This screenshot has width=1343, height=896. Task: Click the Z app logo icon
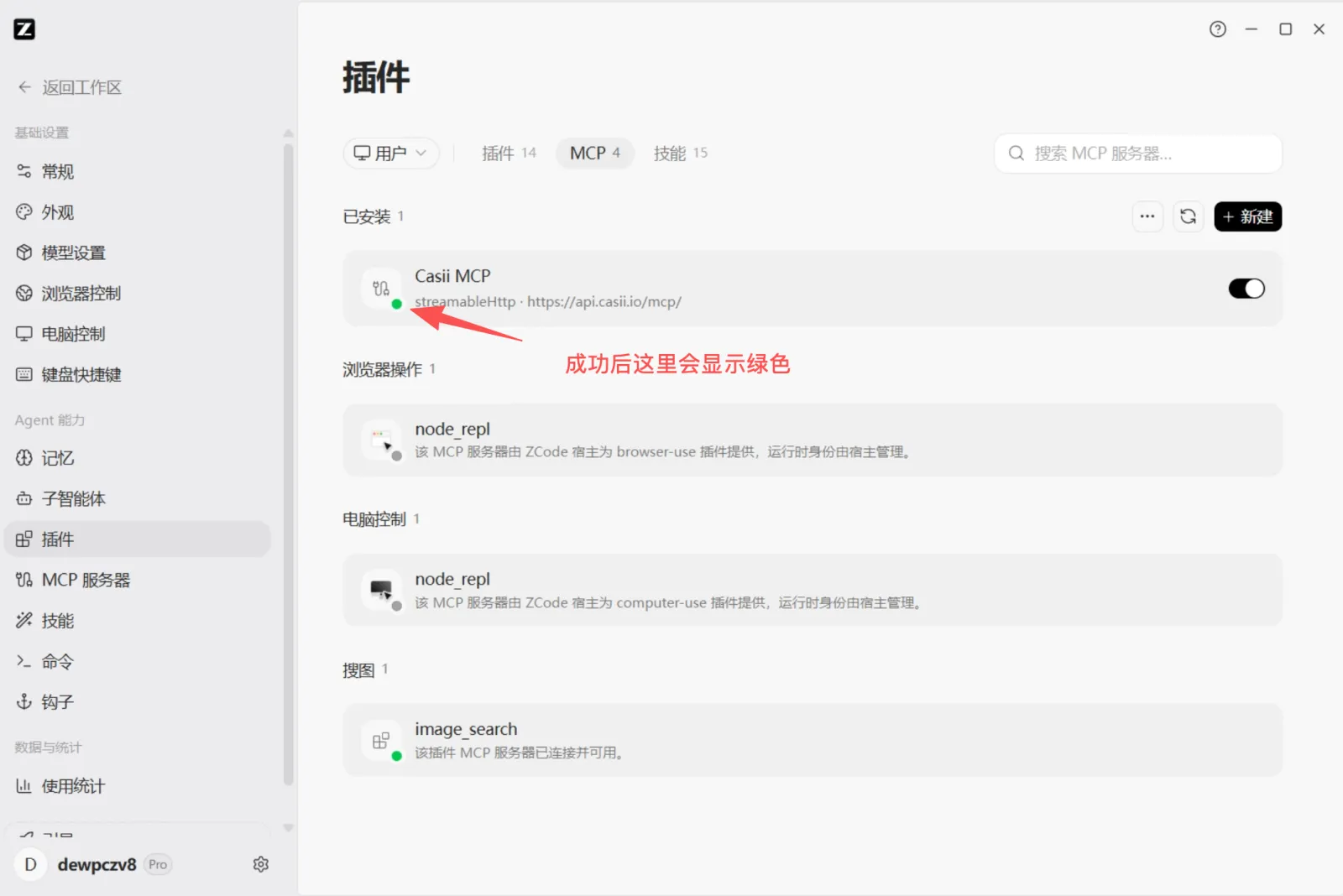[x=24, y=29]
